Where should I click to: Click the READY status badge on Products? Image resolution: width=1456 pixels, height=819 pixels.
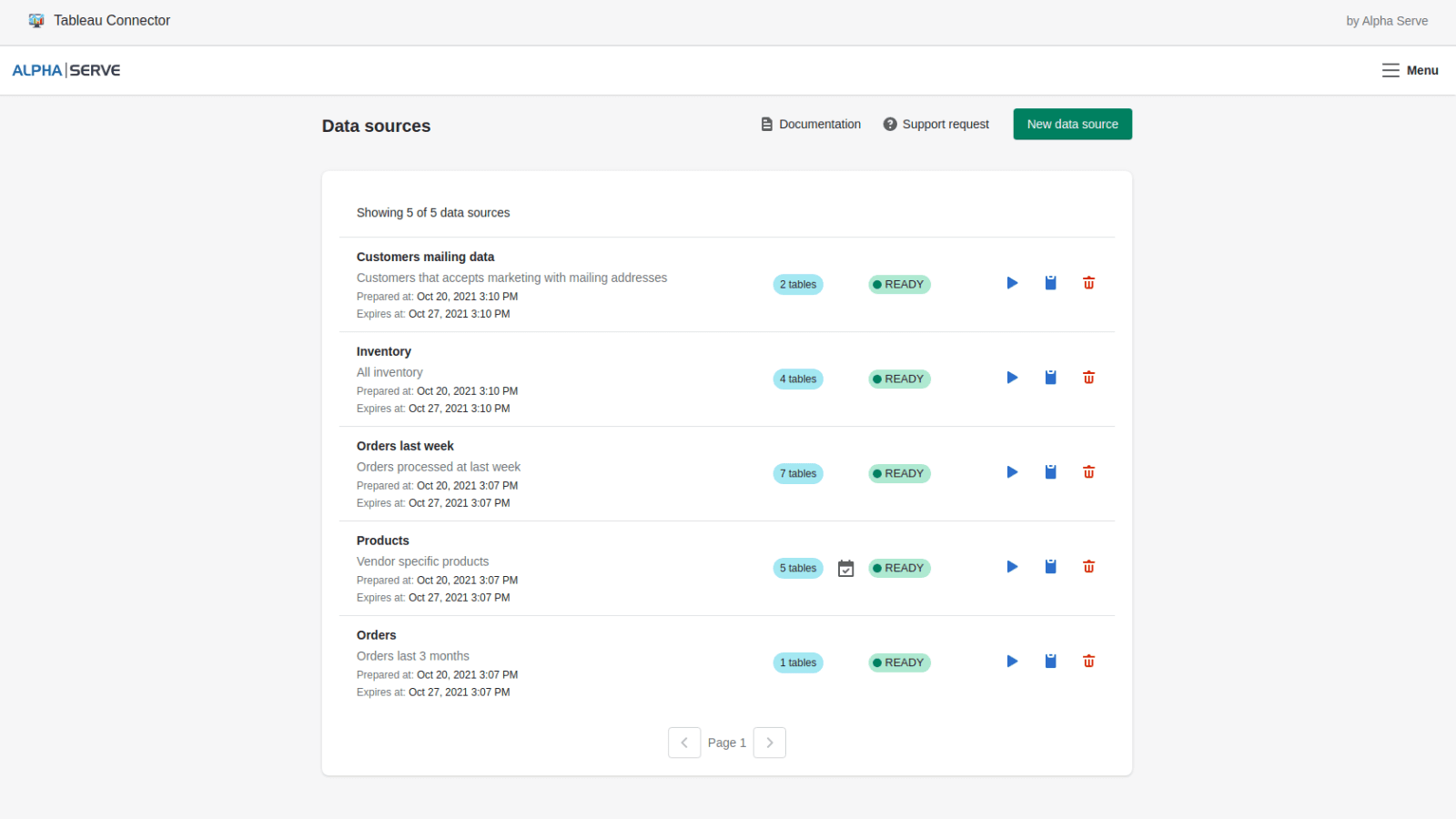click(x=898, y=568)
